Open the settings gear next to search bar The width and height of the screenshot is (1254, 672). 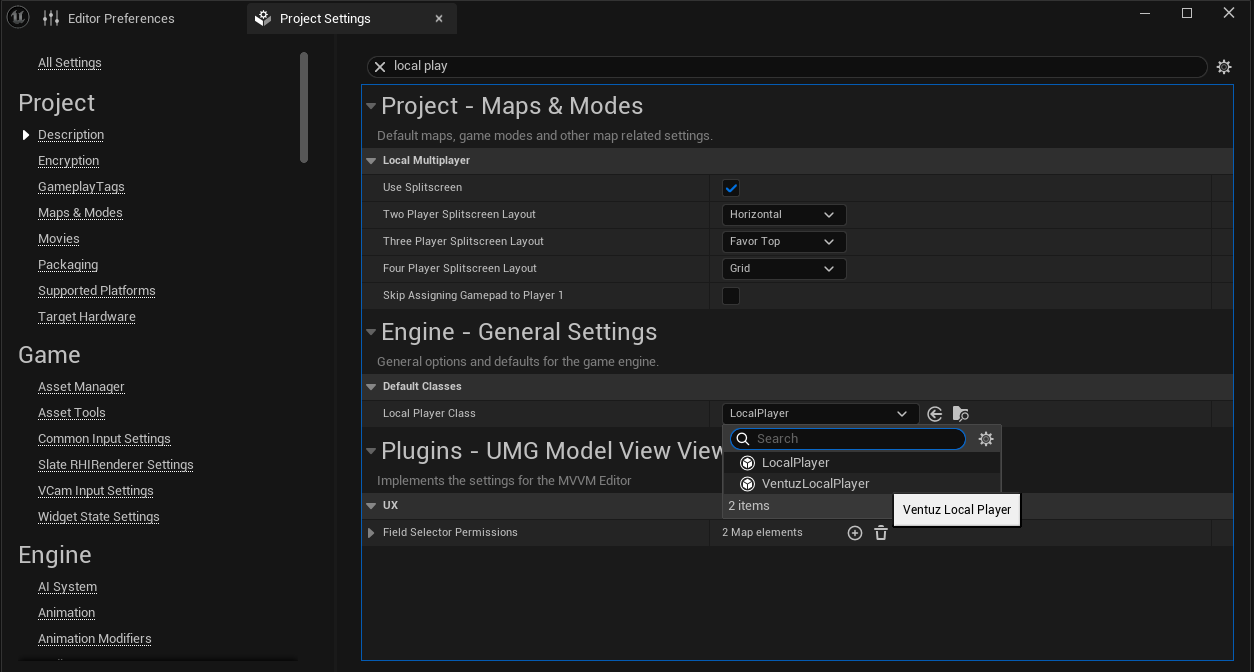pyautogui.click(x=1224, y=67)
